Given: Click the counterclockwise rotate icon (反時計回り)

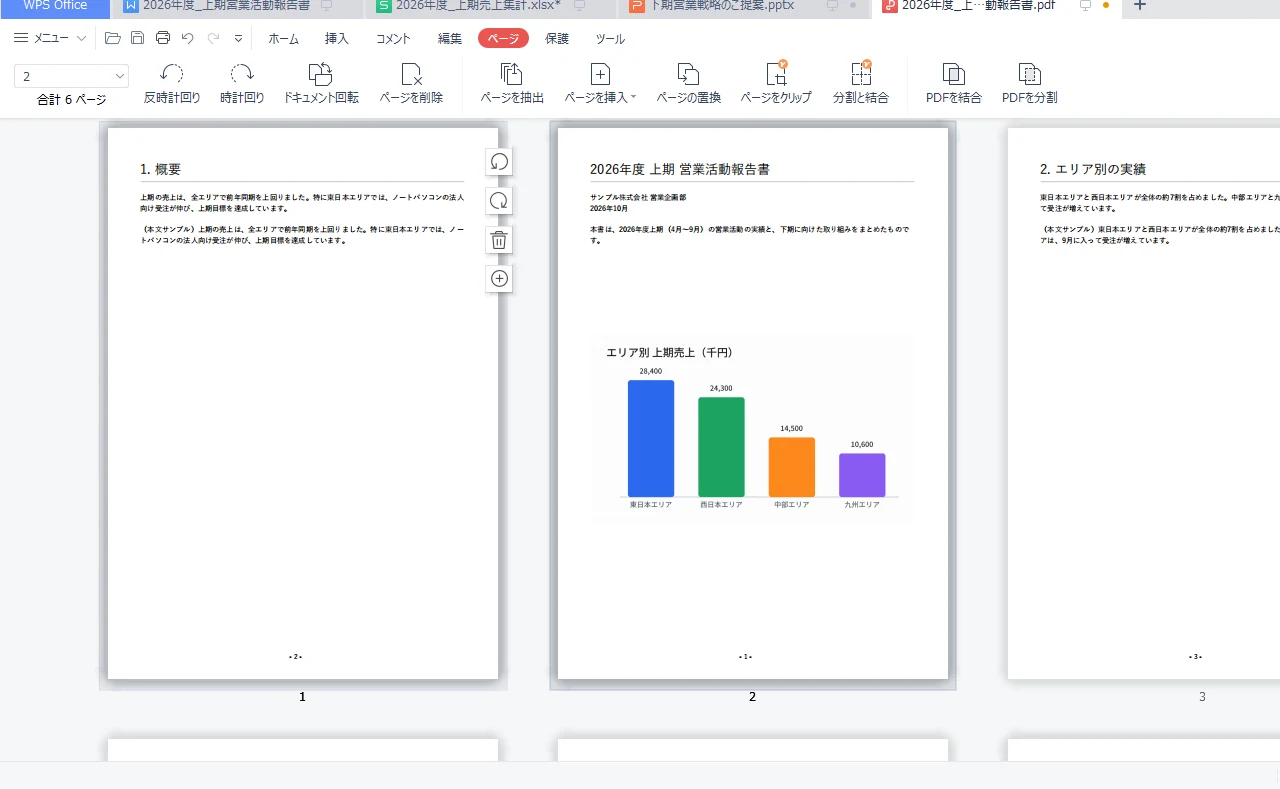Looking at the screenshot, I should (172, 74).
